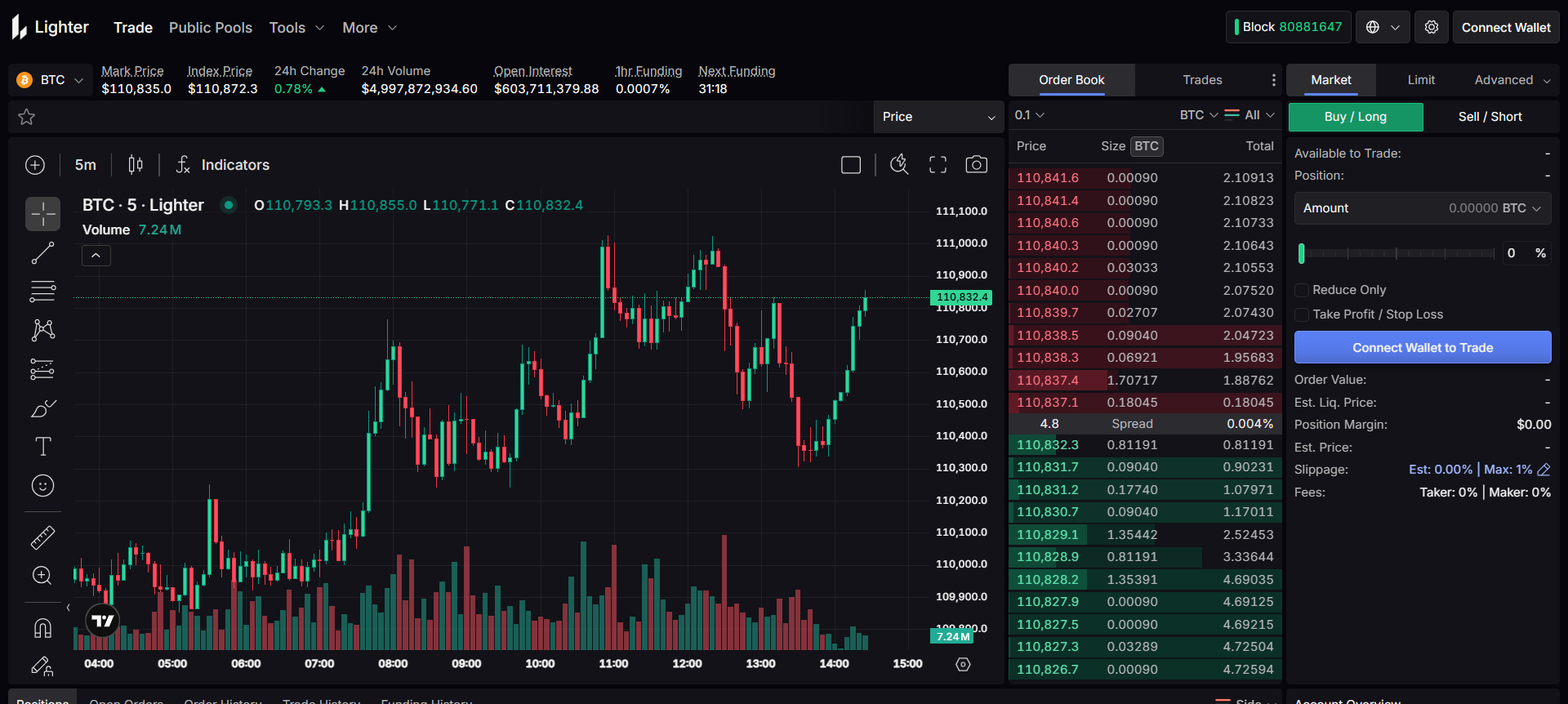
Task: Click the Lighter logo
Action: pyautogui.click(x=50, y=28)
